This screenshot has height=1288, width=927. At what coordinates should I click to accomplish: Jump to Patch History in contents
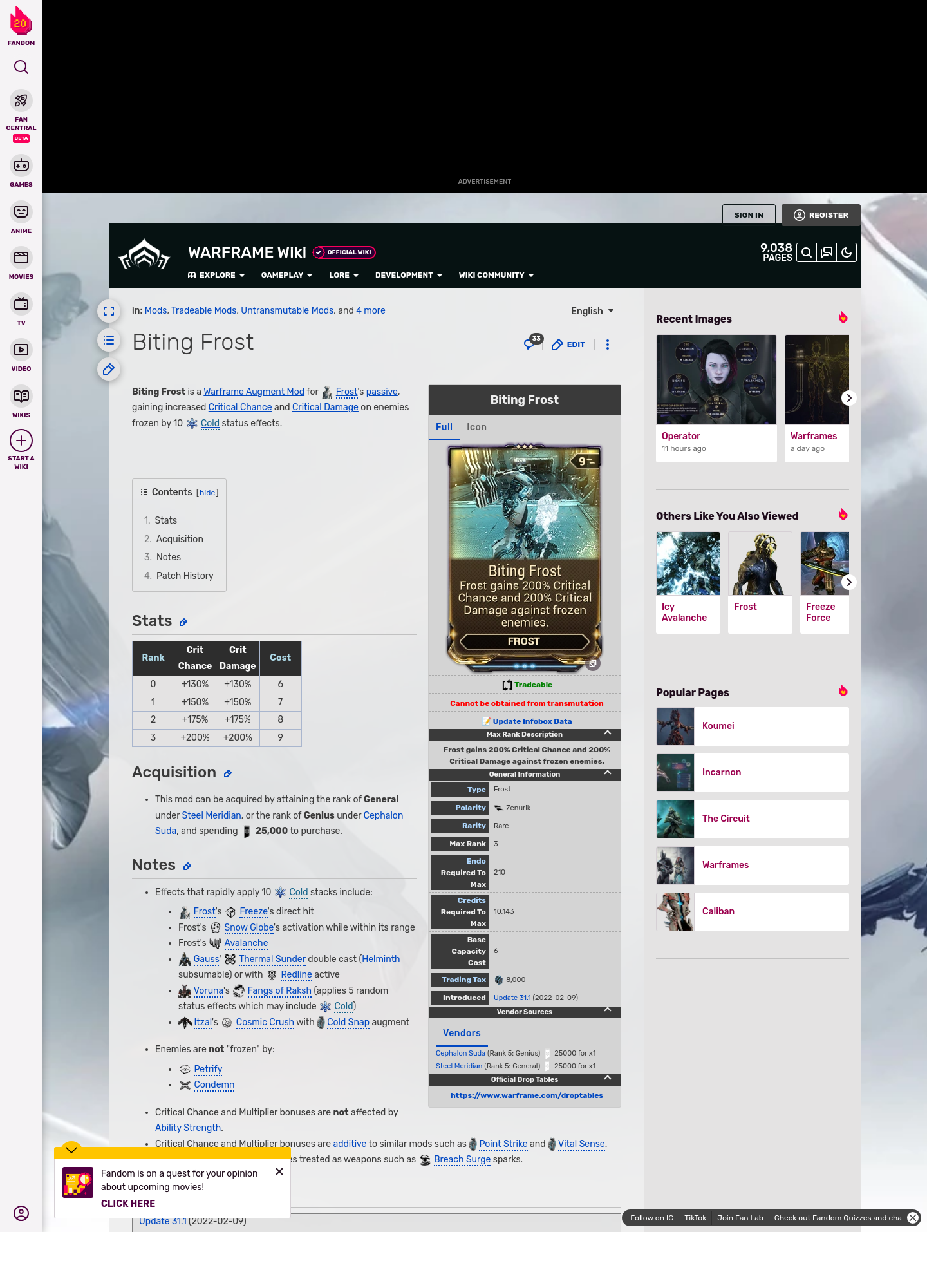185,576
